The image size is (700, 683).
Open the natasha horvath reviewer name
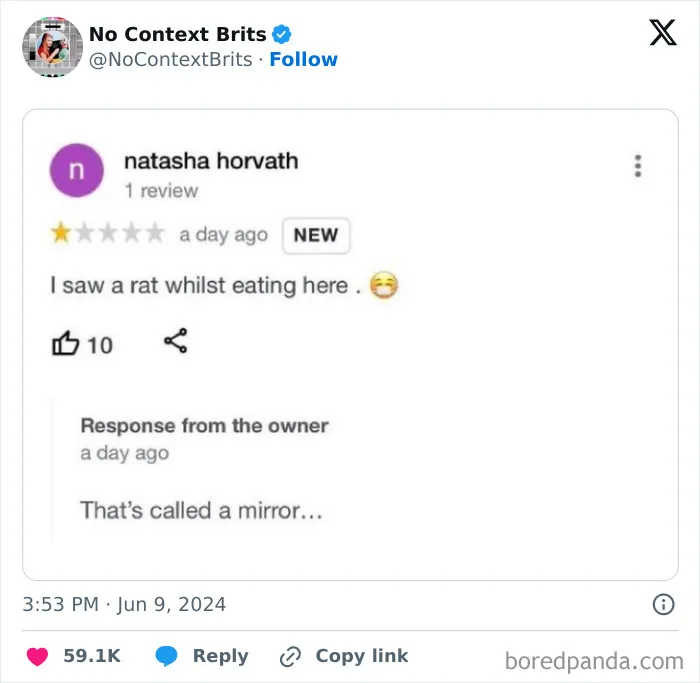pos(211,161)
